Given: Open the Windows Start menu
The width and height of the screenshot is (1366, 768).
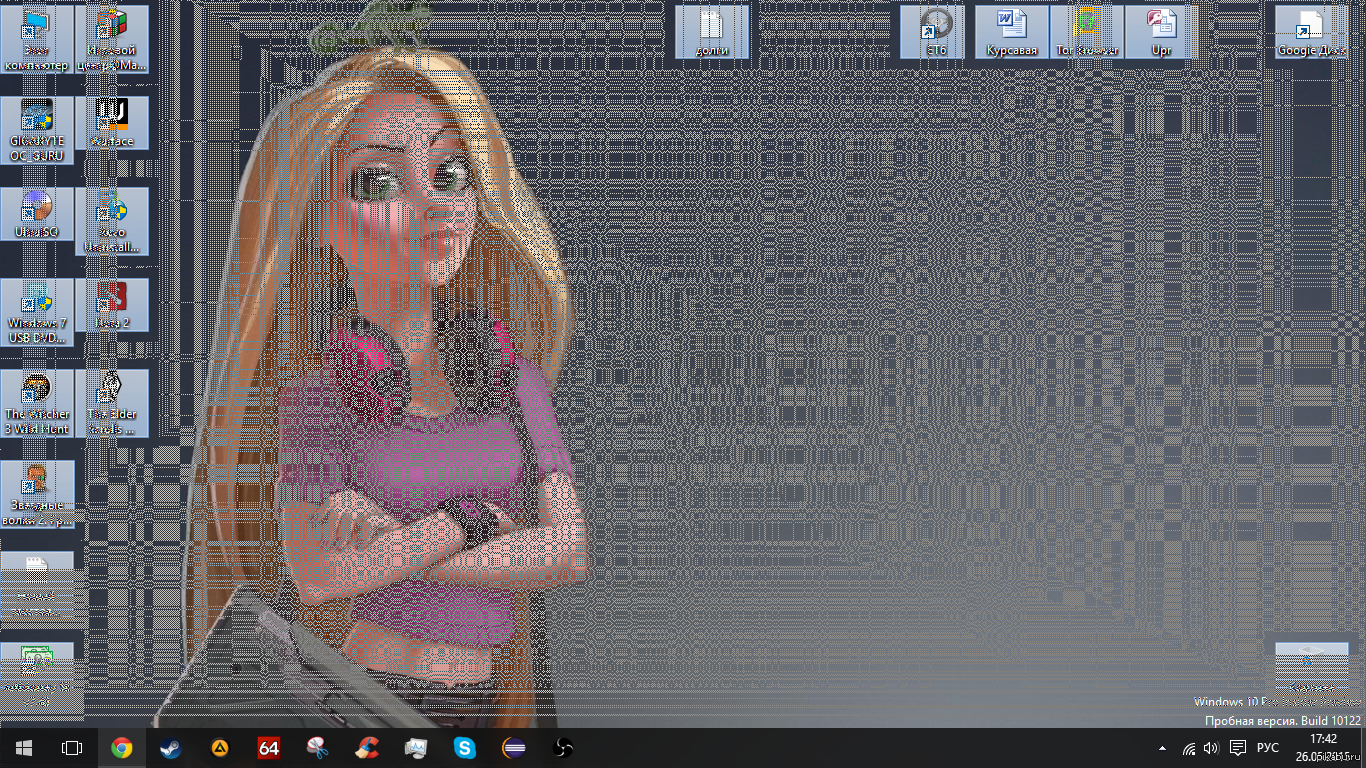Looking at the screenshot, I should (x=24, y=748).
